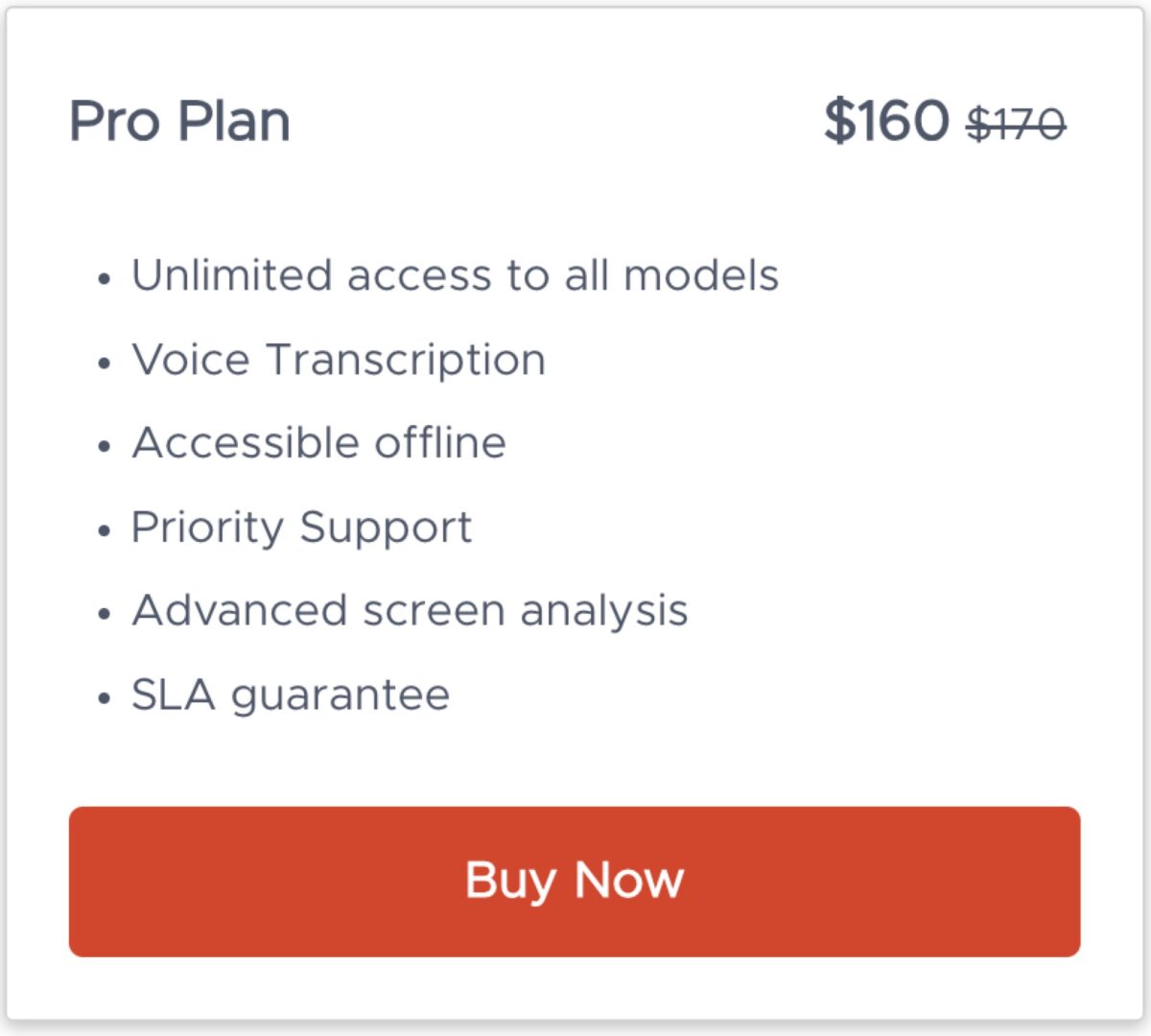Click the bullet before Accessible offline
Screen dimensions: 1151x1036
105,448
